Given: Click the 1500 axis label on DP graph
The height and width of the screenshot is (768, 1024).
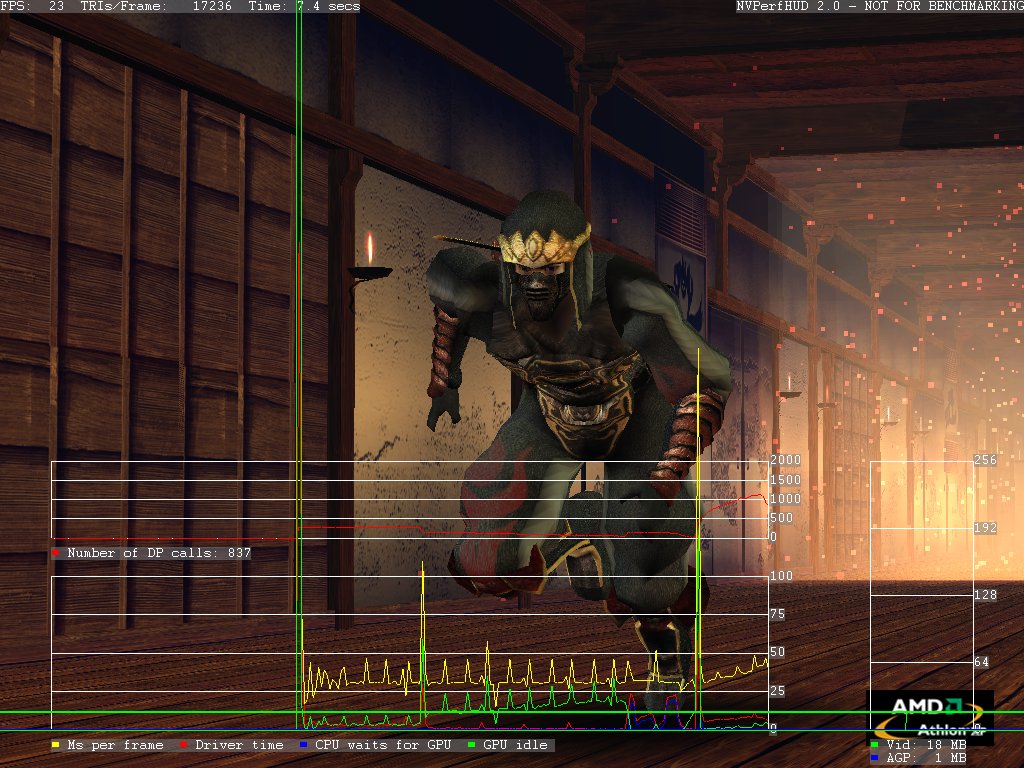Looking at the screenshot, I should 785,479.
